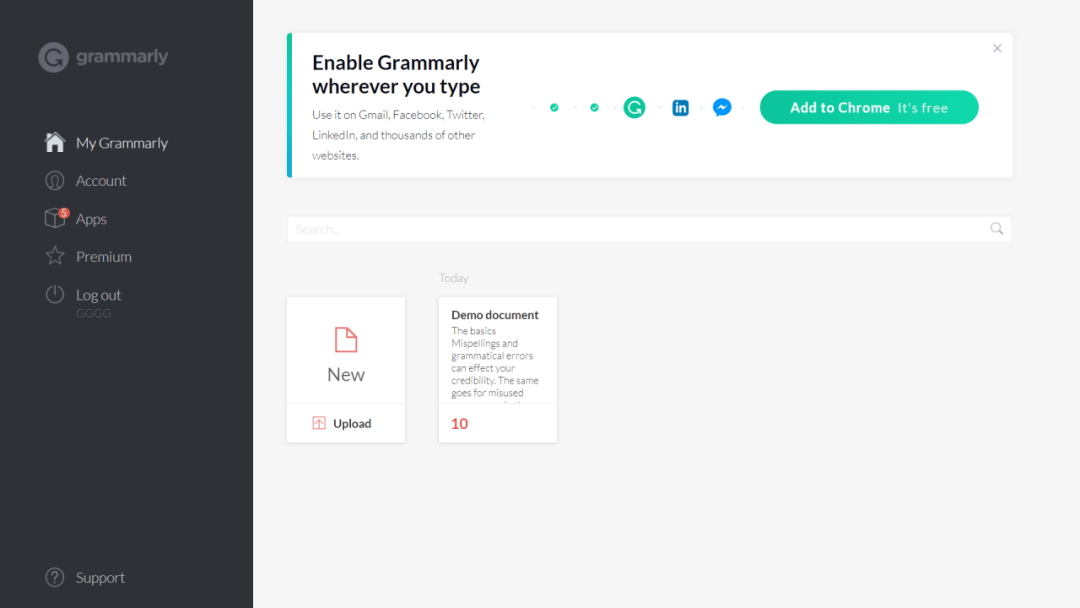Focus the document search field
Image resolution: width=1080 pixels, height=608 pixels.
coord(630,229)
